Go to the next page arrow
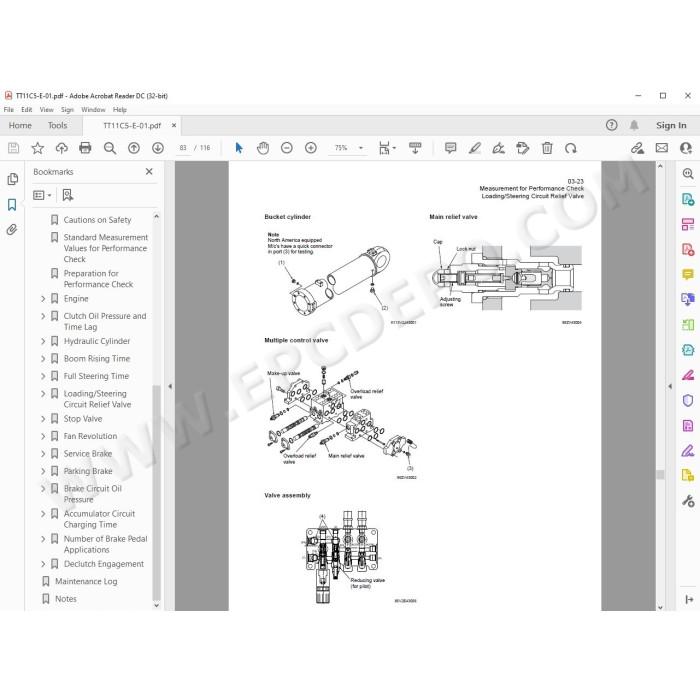The height and width of the screenshot is (700, 700). pyautogui.click(x=158, y=148)
